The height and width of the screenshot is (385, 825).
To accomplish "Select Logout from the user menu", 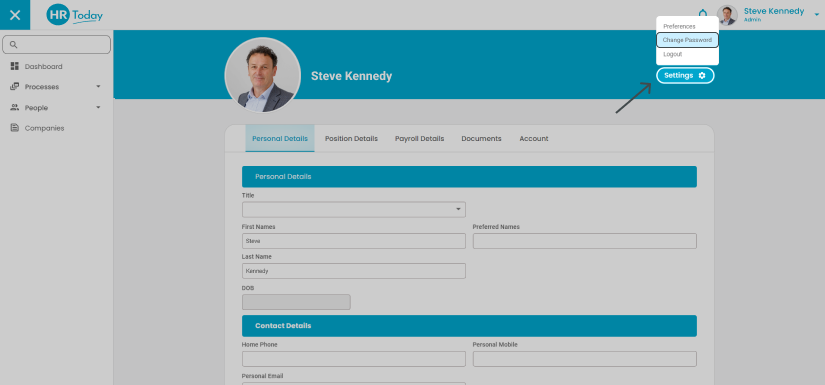I will point(672,54).
